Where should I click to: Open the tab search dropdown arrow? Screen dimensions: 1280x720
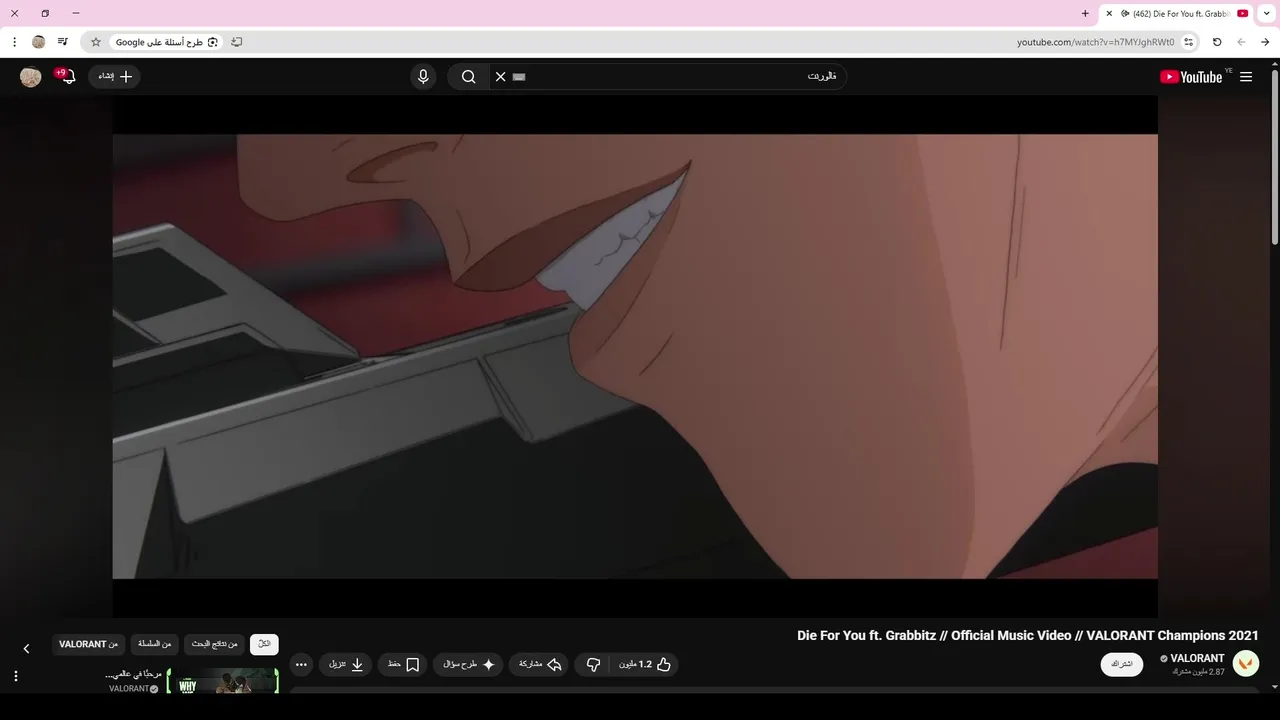(1267, 13)
